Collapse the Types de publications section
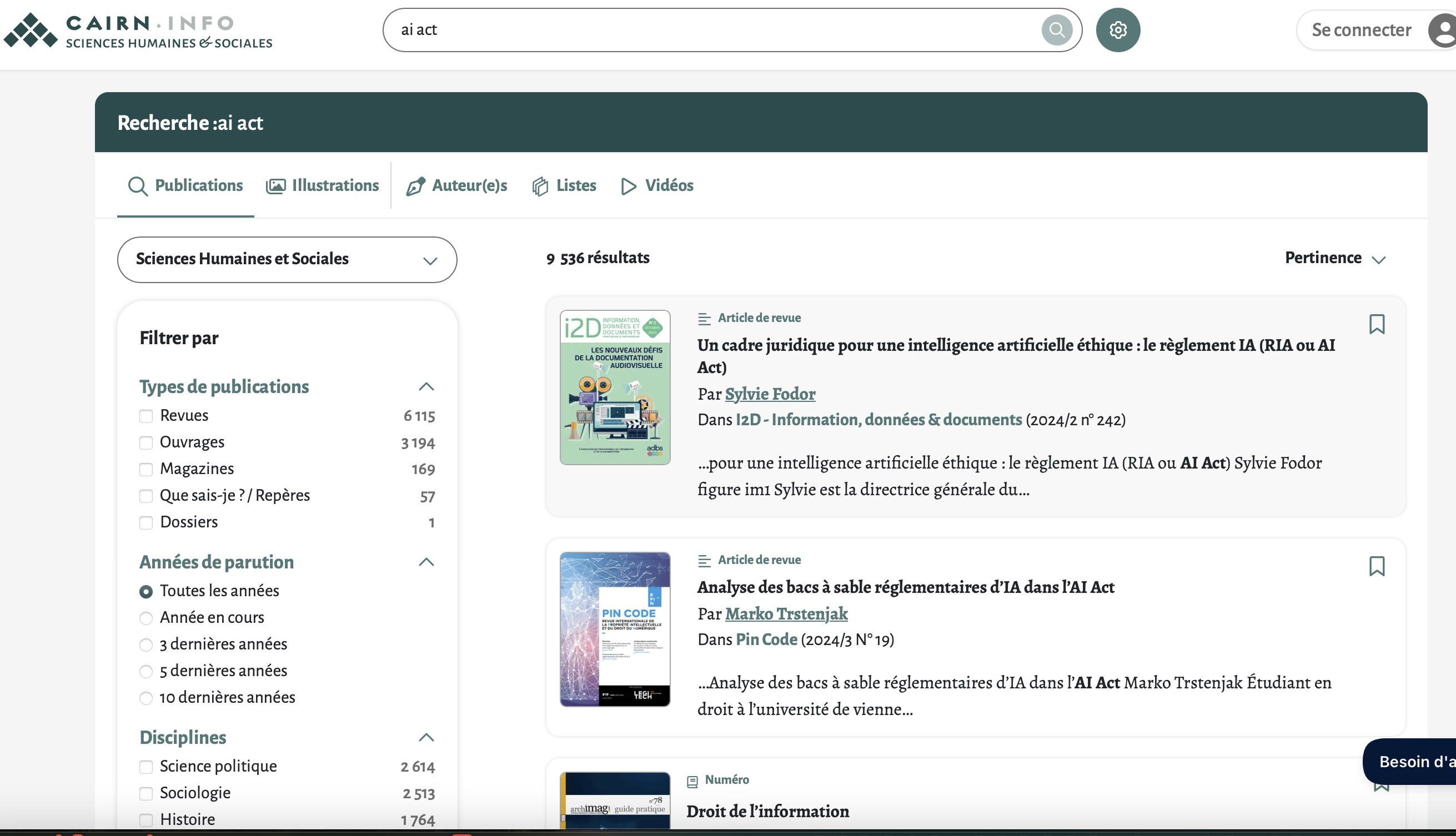The width and height of the screenshot is (1456, 836). pos(426,386)
